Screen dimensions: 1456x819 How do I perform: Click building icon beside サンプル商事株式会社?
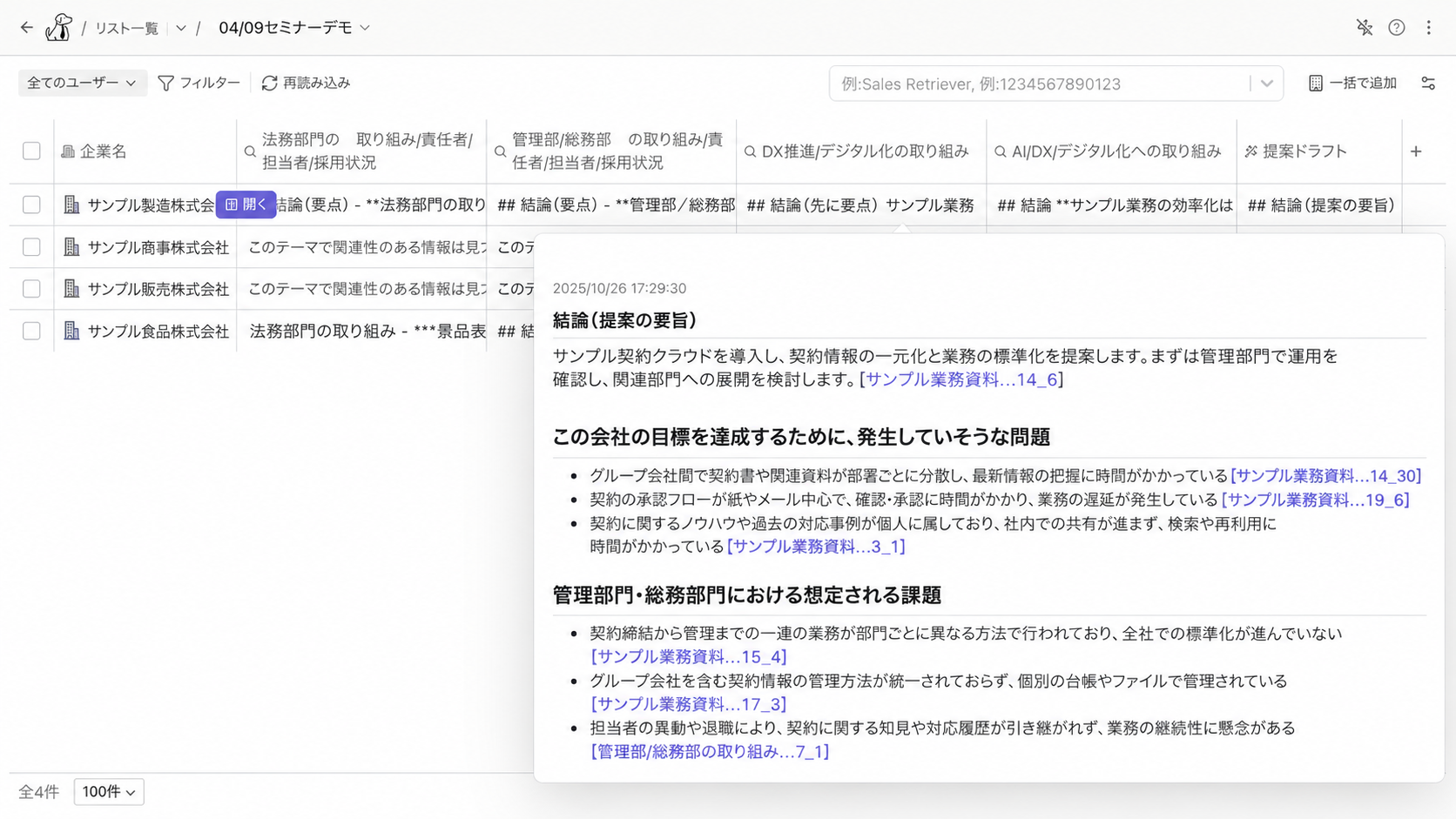pyautogui.click(x=71, y=247)
